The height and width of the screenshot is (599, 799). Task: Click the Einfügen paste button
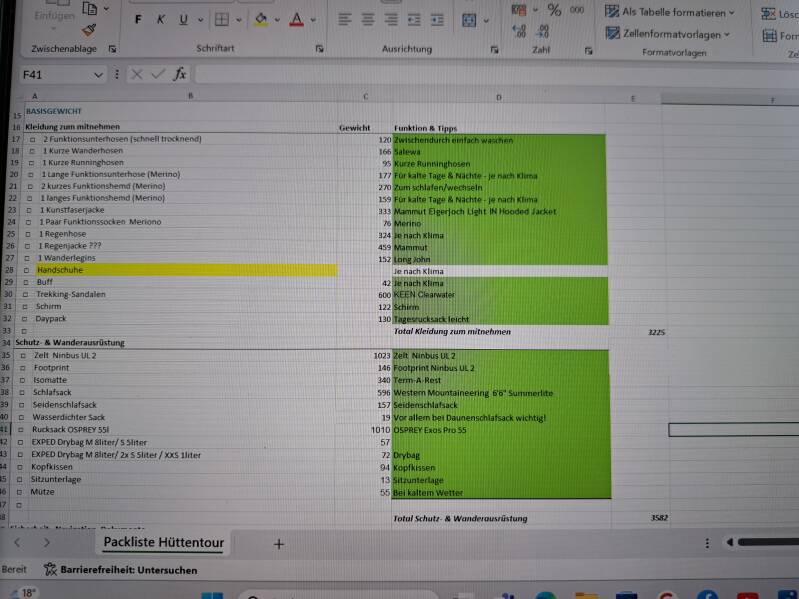point(54,16)
